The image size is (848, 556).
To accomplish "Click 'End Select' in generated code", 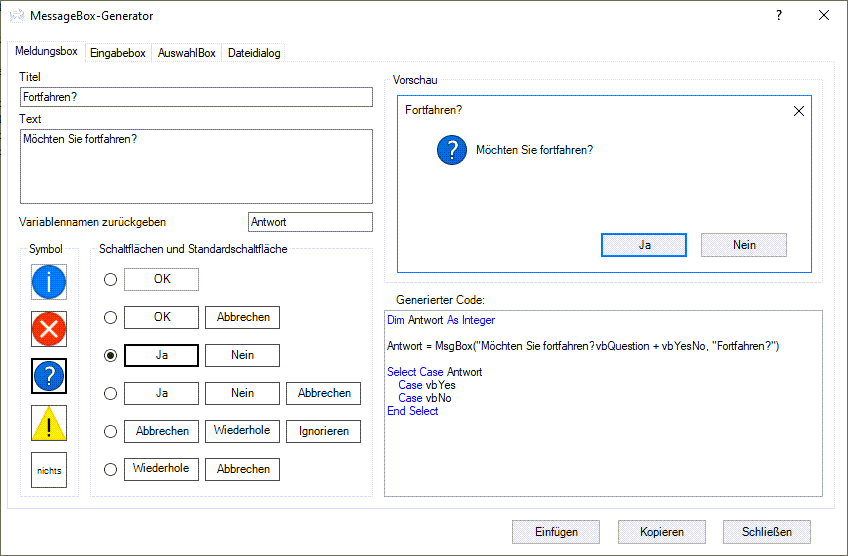I will (x=413, y=411).
